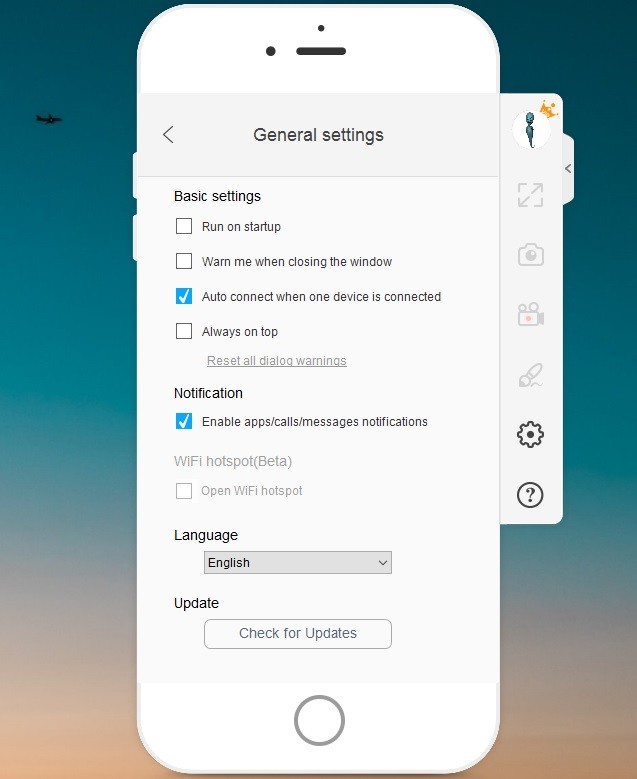Viewport: 637px width, 779px height.
Task: Click Check for Updates button
Action: point(298,633)
